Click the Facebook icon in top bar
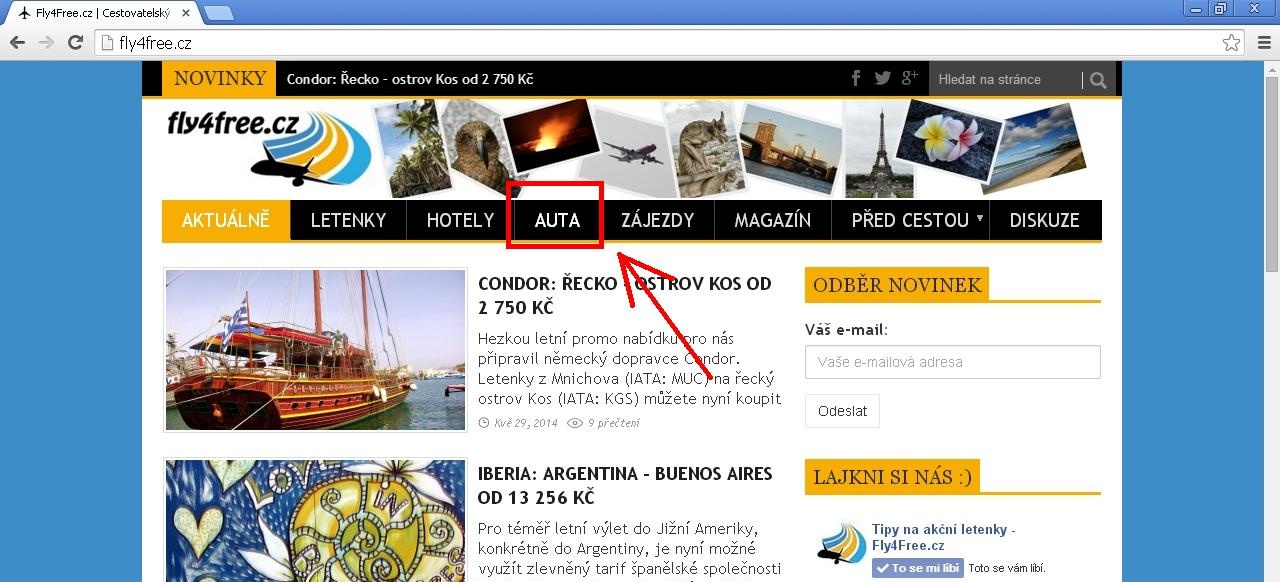The height and width of the screenshot is (582, 1280). click(x=856, y=79)
